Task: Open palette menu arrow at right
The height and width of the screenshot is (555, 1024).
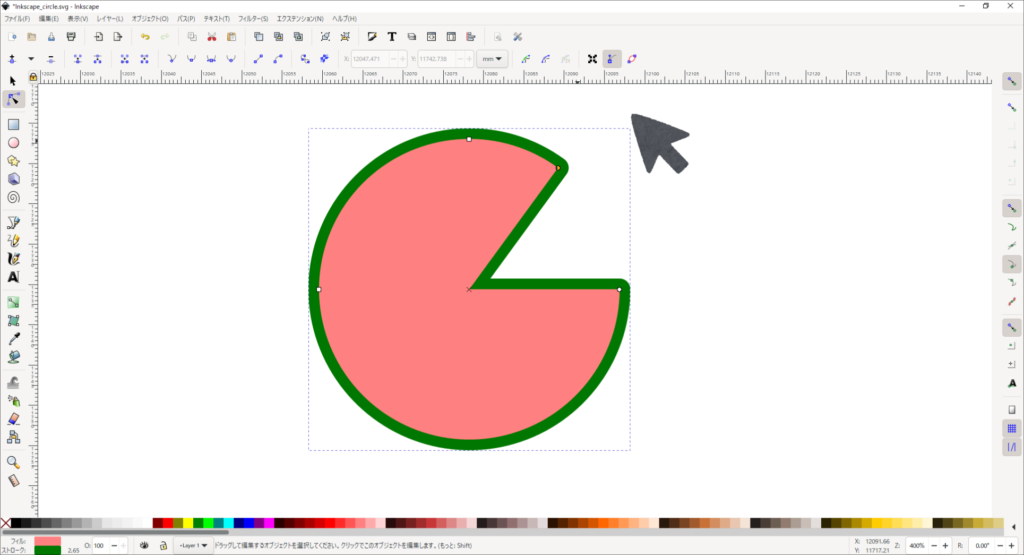Action: click(x=1014, y=527)
